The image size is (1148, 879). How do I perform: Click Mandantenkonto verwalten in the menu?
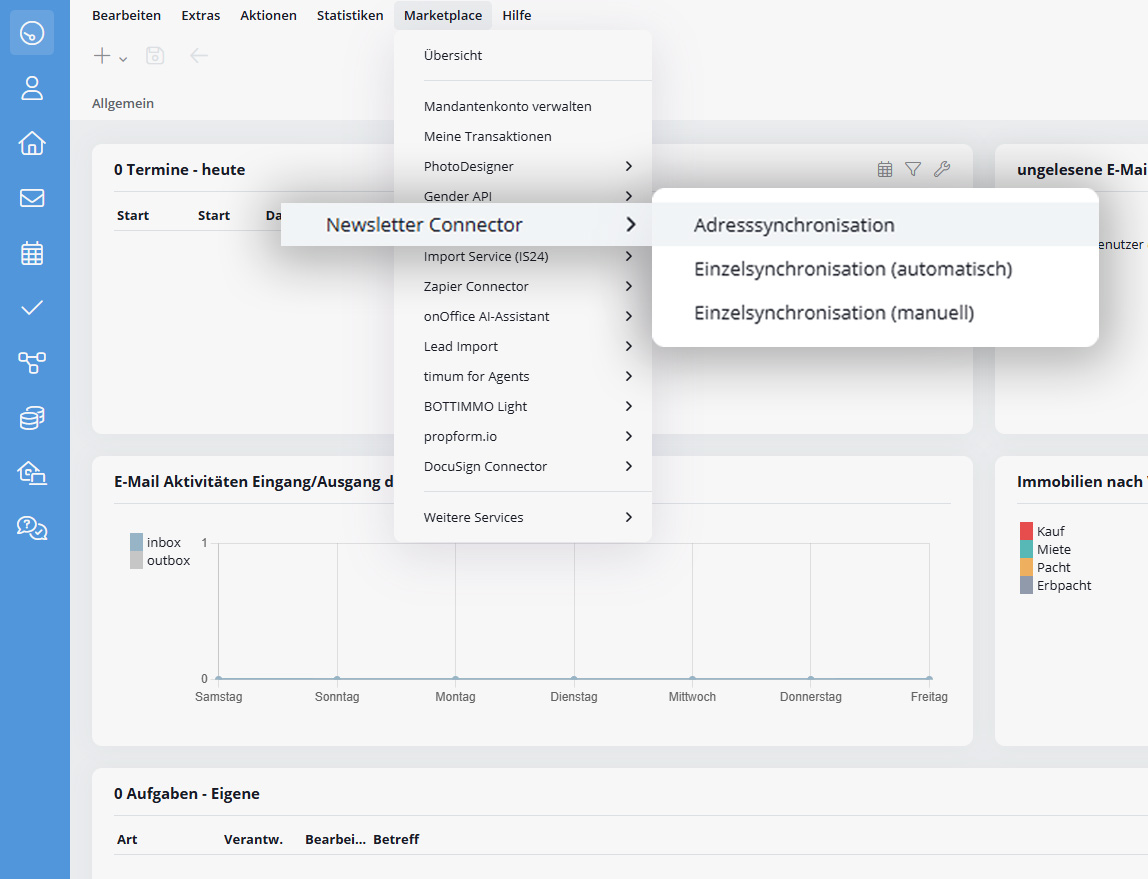tap(507, 106)
